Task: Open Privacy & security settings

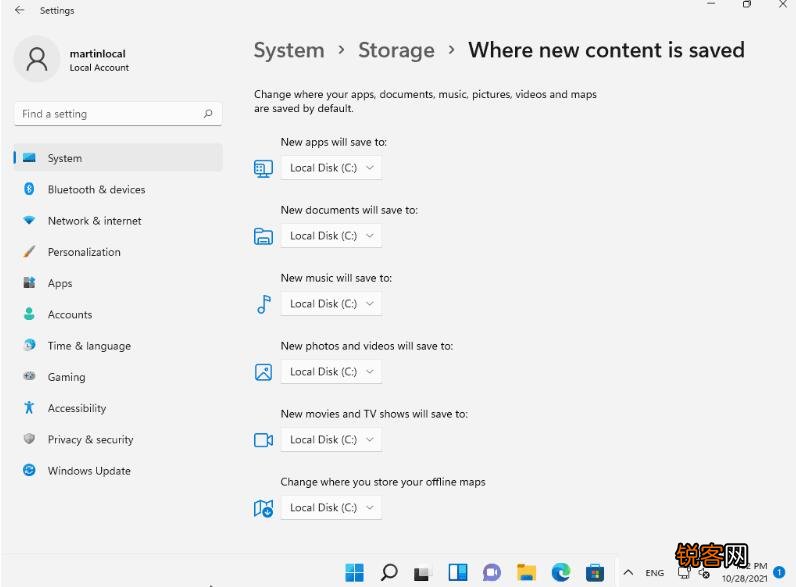Action: click(x=118, y=439)
